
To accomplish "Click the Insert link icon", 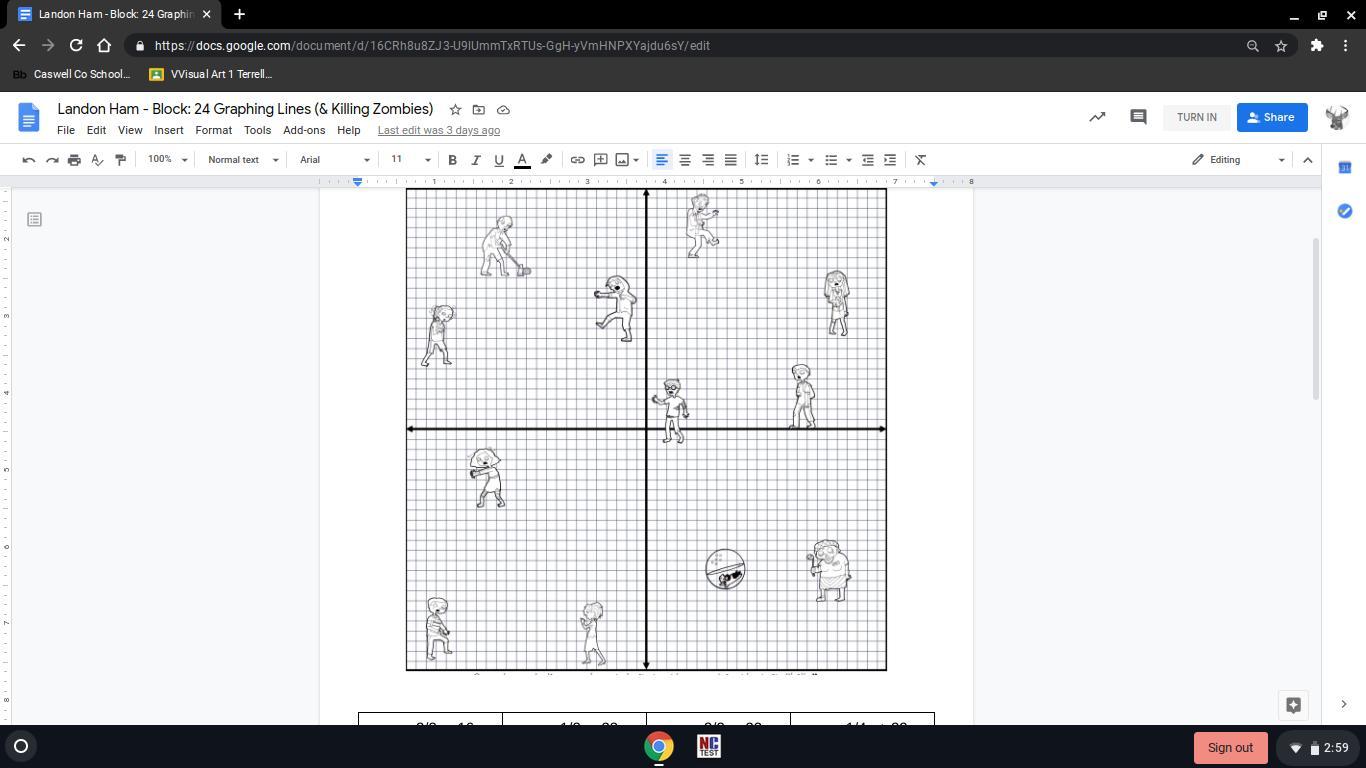I will click(577, 160).
